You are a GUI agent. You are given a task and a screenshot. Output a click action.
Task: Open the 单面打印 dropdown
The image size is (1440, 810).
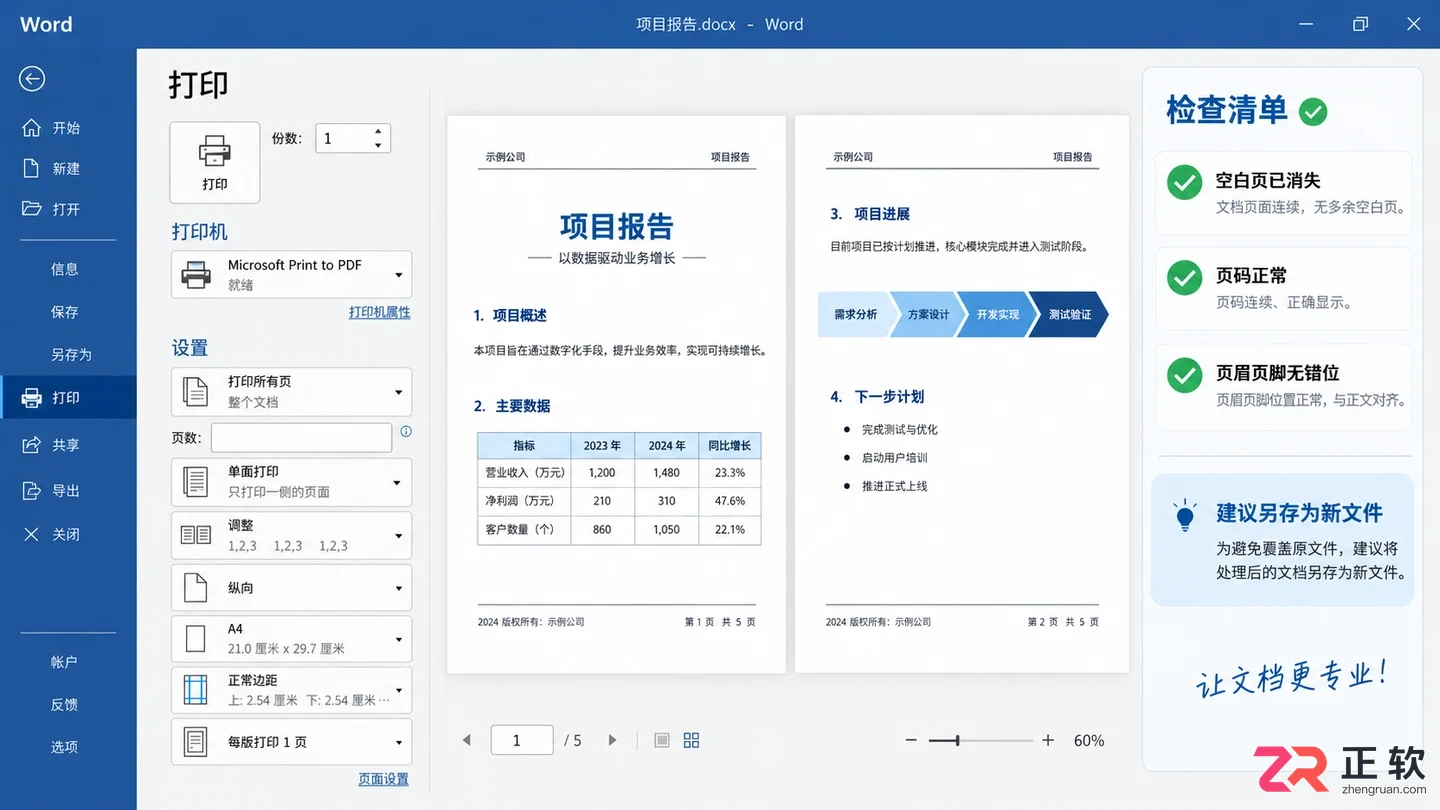(292, 481)
